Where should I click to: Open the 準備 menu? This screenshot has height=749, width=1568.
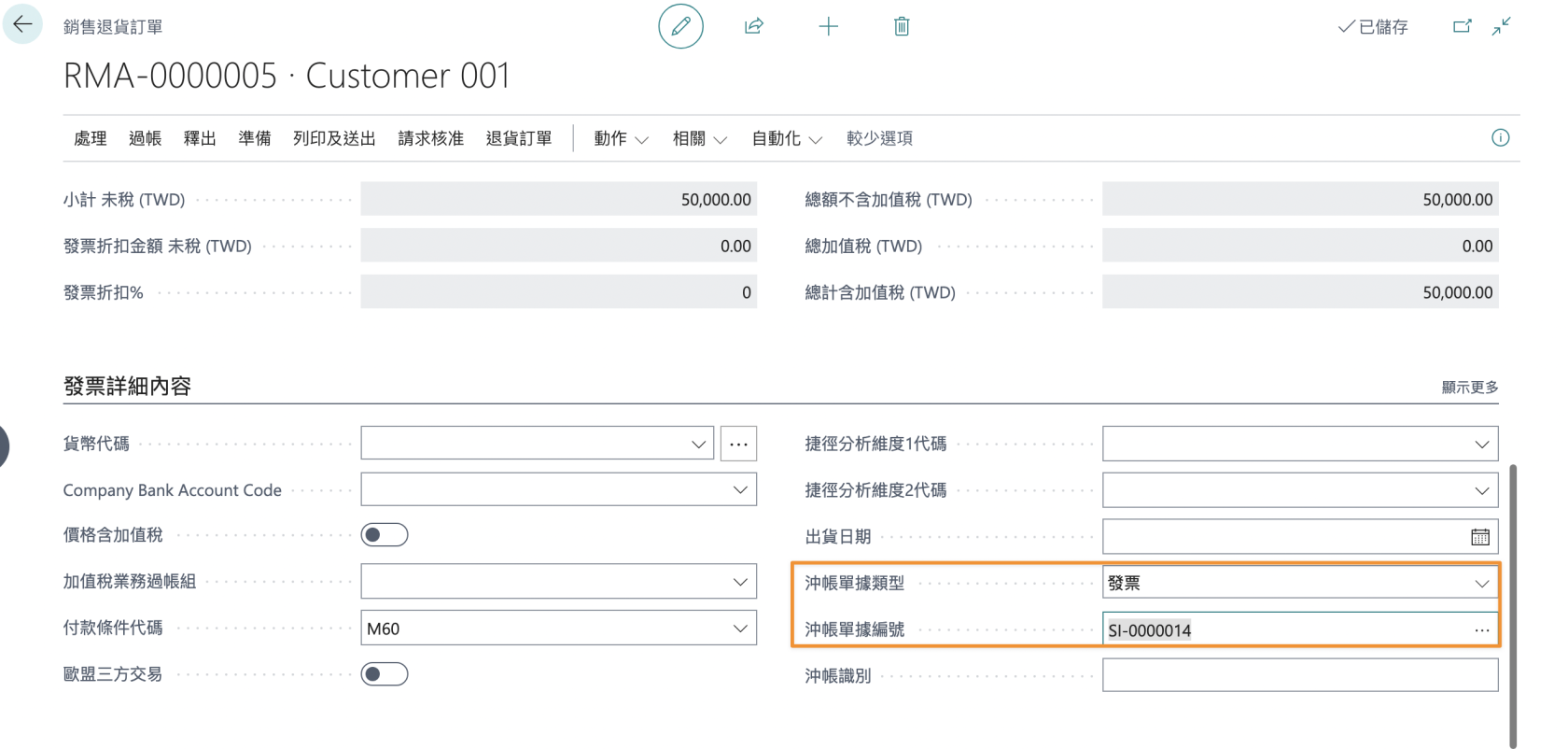click(x=255, y=138)
